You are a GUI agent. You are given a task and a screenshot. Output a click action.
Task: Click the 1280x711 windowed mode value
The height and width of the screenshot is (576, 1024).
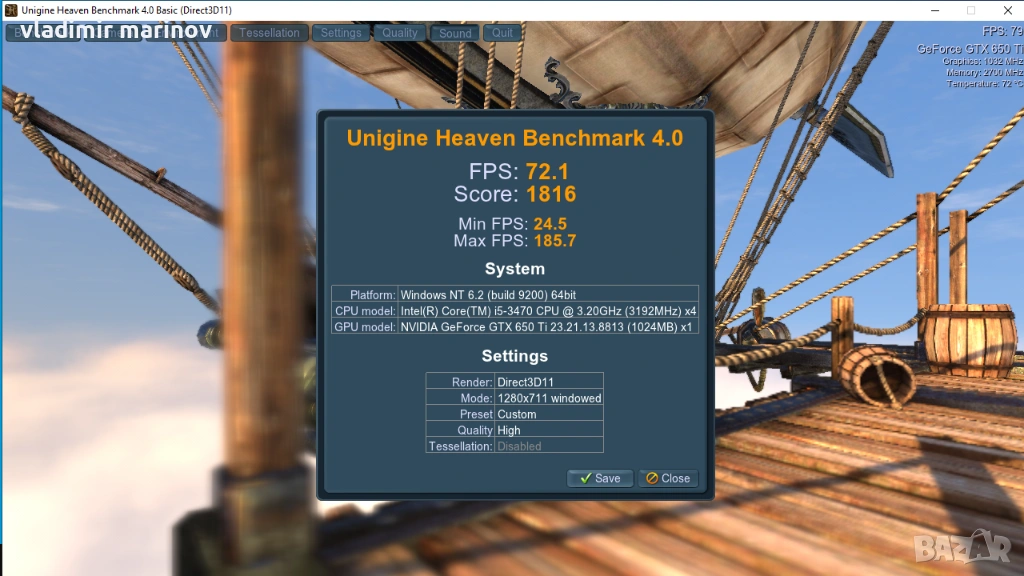click(549, 398)
